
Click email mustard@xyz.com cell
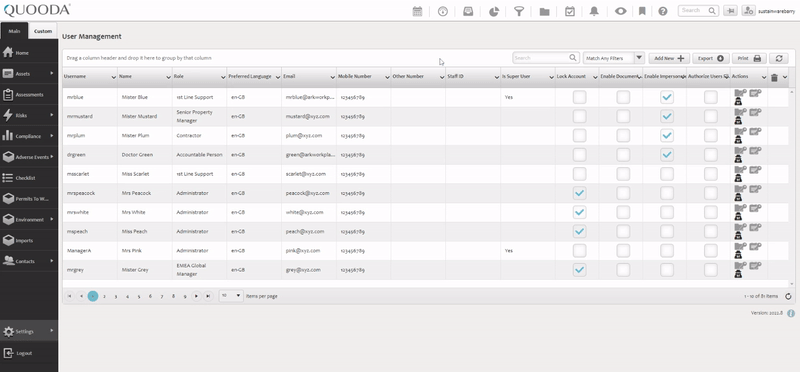click(308, 116)
